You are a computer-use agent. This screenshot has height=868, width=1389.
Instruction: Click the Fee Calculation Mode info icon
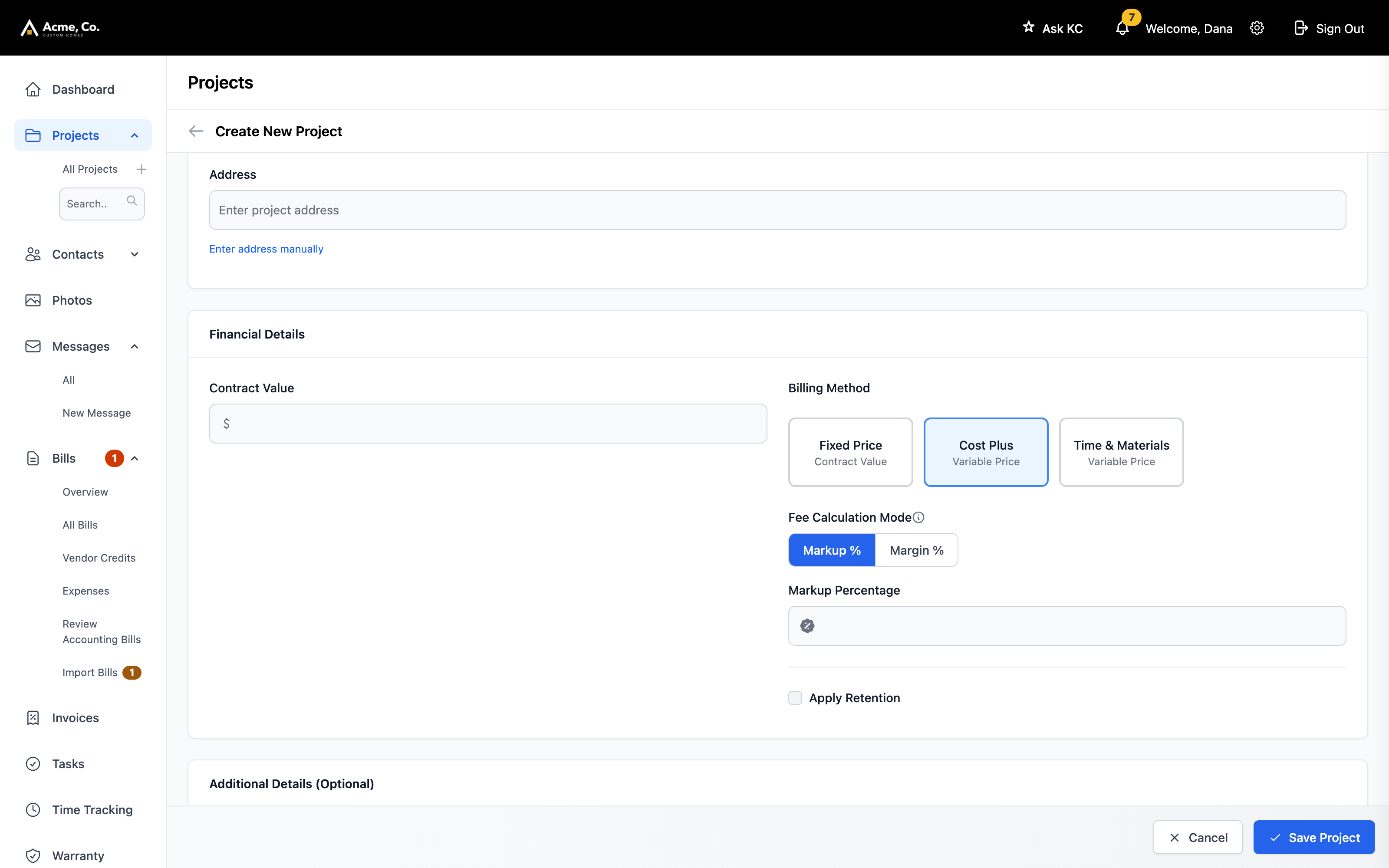click(919, 517)
